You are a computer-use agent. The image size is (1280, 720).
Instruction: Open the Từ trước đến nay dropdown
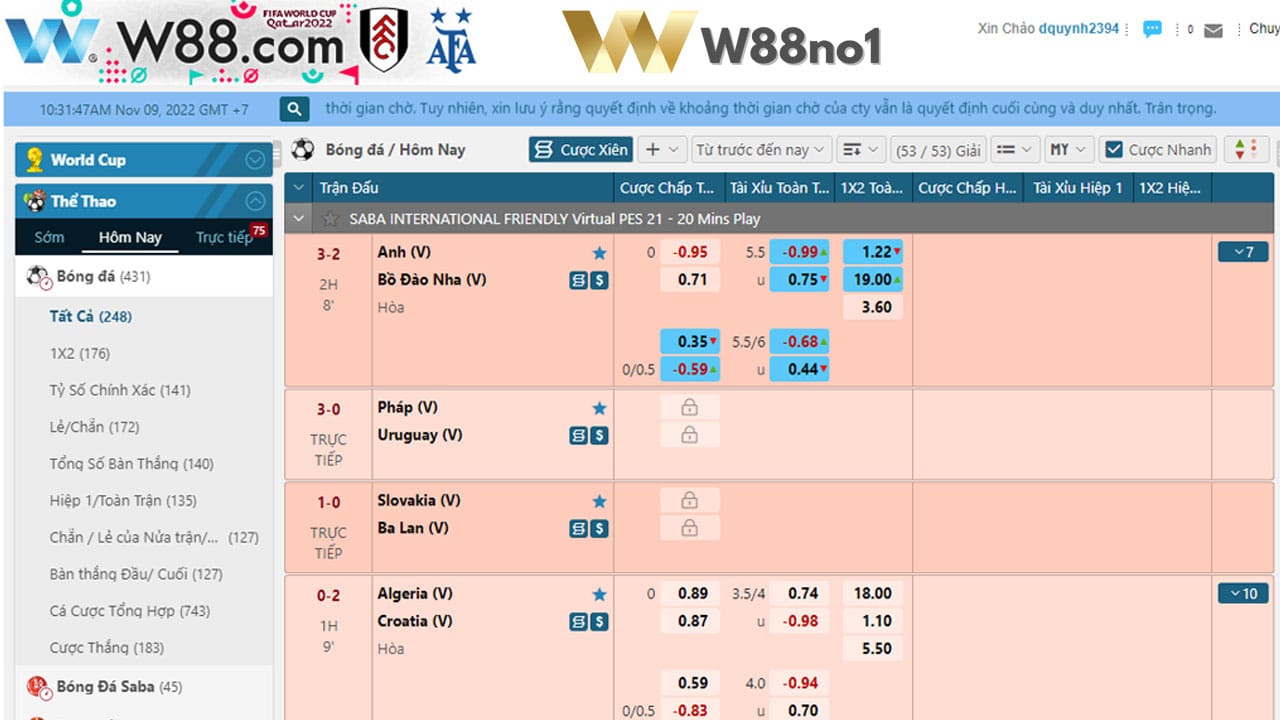pyautogui.click(x=762, y=150)
